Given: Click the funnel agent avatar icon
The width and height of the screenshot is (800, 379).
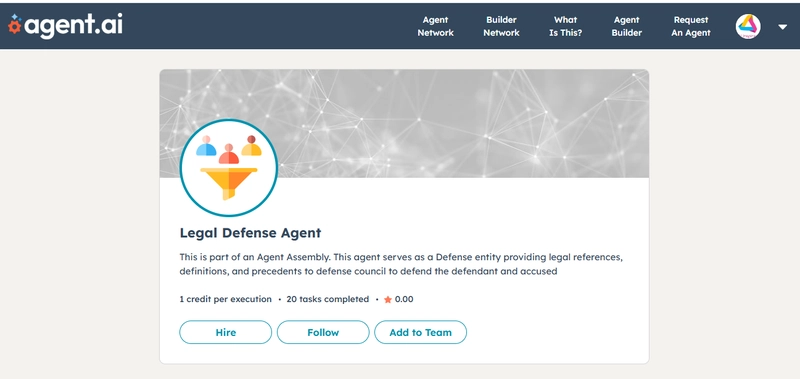Looking at the screenshot, I should click(229, 168).
